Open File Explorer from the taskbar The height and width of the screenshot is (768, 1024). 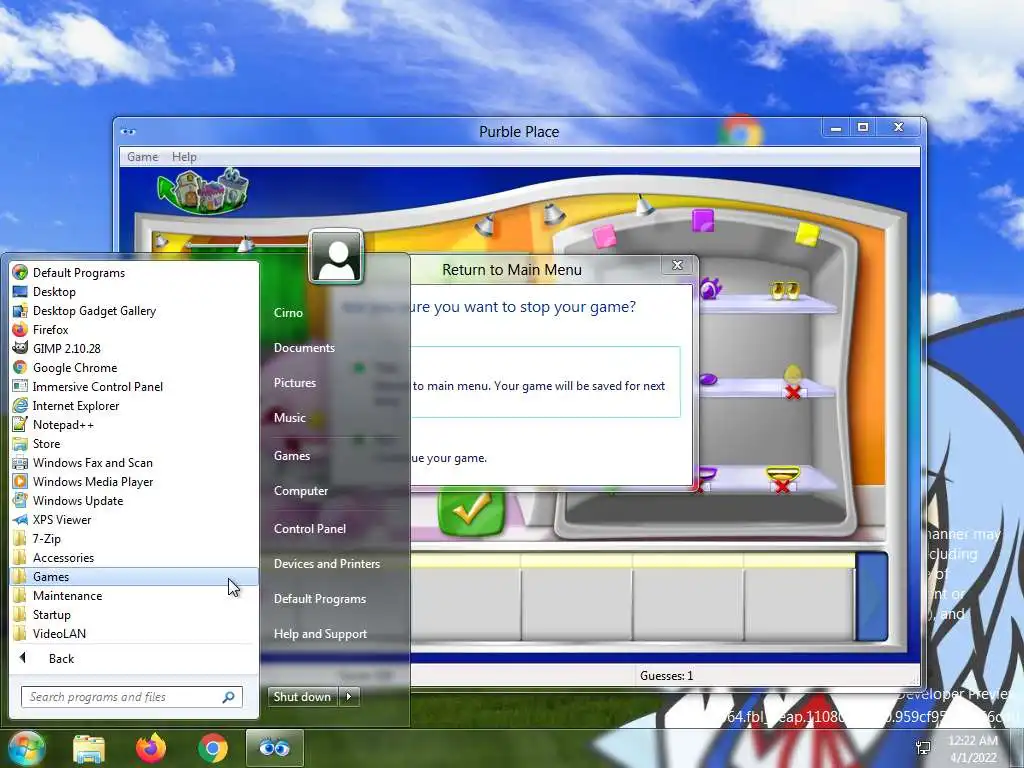coord(89,748)
